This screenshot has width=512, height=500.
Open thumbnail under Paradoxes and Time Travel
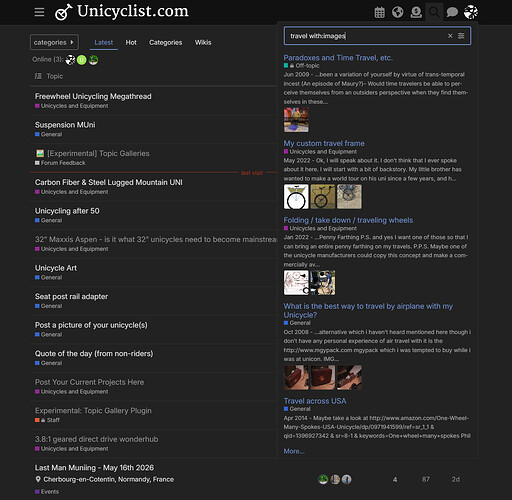(296, 120)
